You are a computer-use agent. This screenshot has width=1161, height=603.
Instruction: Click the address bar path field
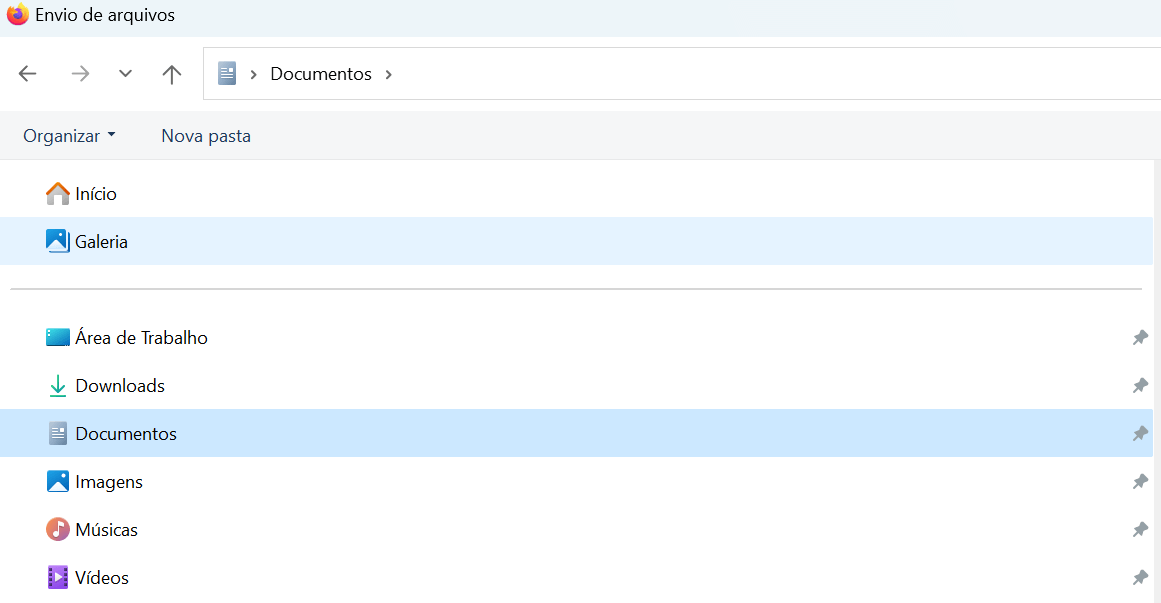(x=682, y=73)
